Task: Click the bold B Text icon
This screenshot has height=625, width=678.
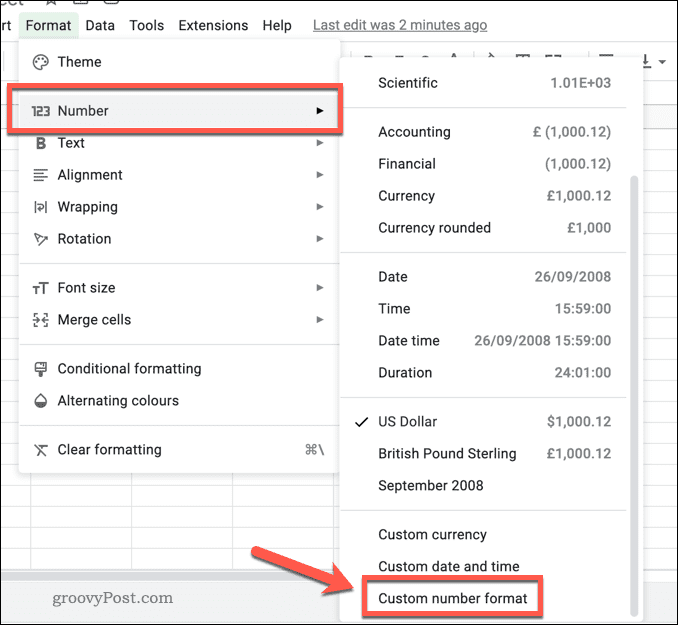Action: click(41, 143)
